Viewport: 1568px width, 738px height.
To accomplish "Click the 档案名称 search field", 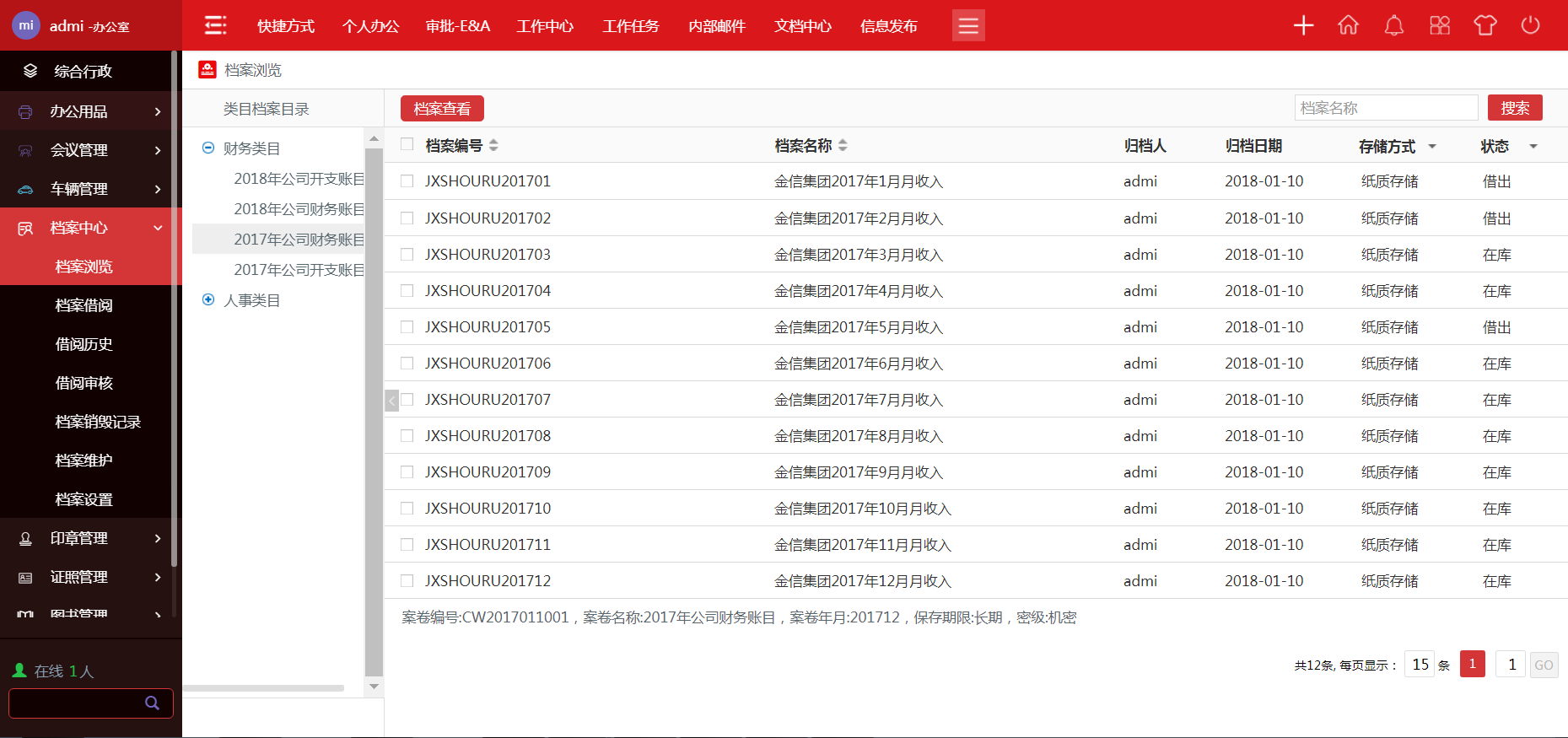I will coord(1385,108).
